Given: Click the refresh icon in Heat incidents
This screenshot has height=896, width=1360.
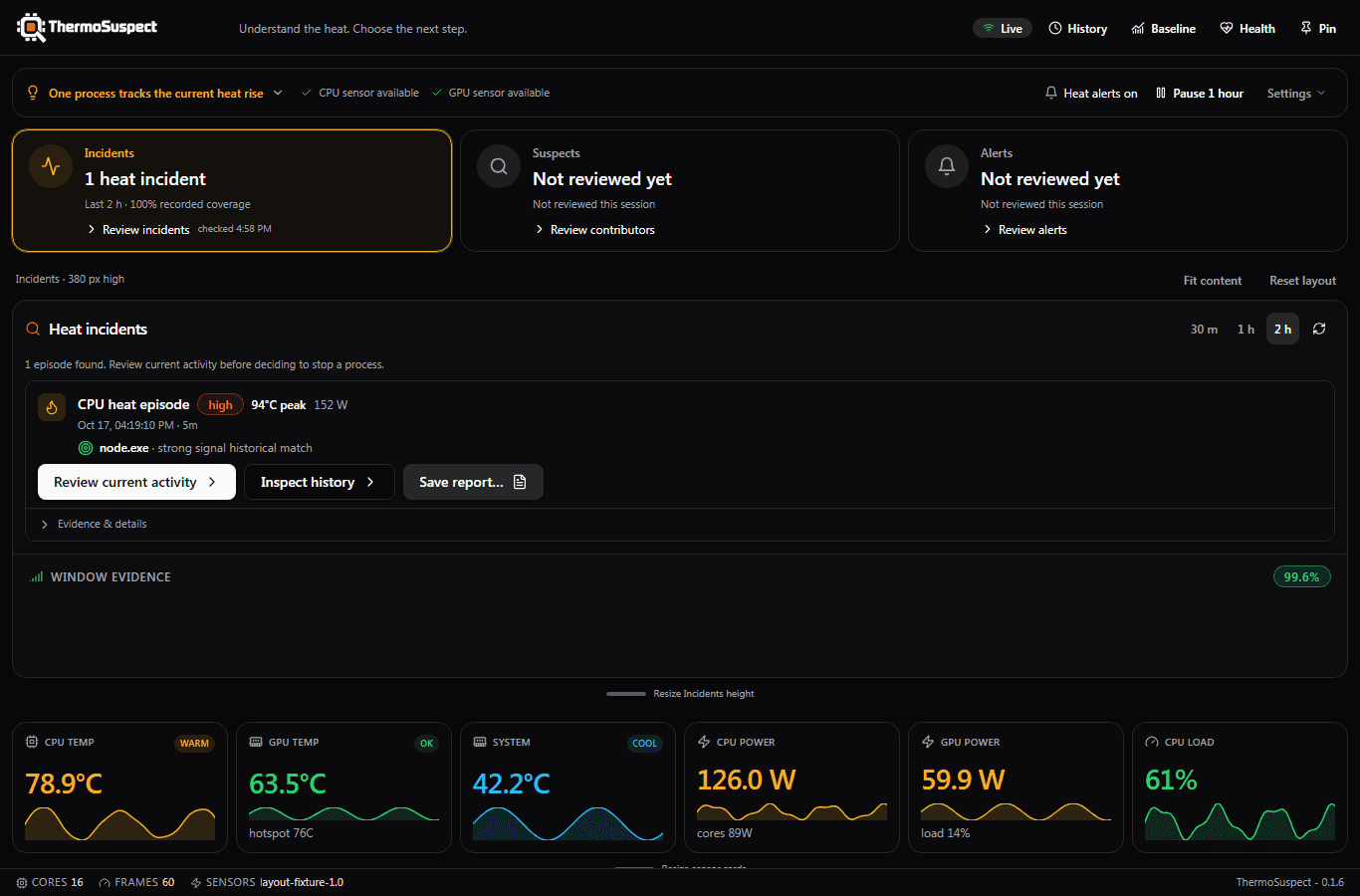Looking at the screenshot, I should (x=1319, y=329).
